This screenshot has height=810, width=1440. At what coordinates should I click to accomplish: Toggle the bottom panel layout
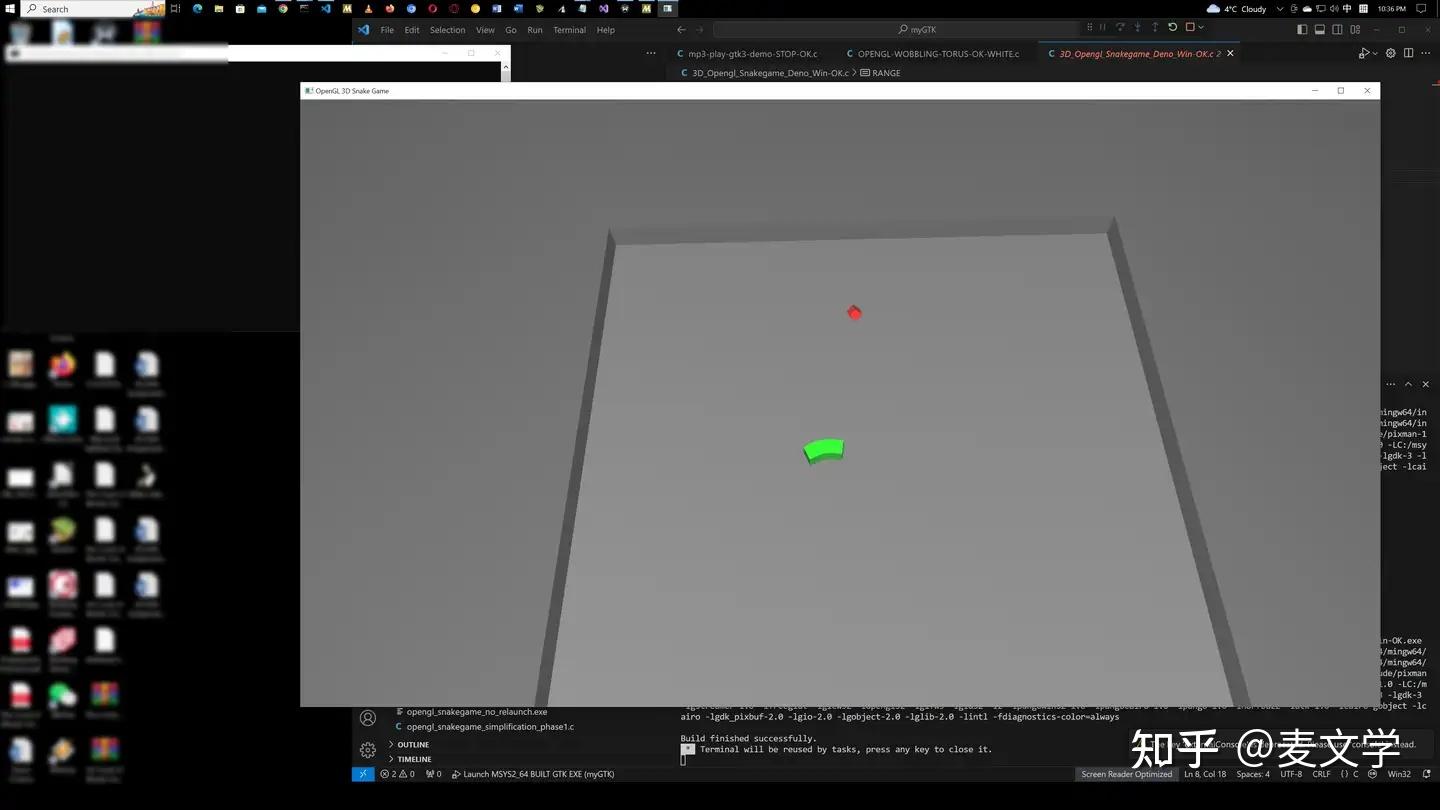pos(1320,30)
